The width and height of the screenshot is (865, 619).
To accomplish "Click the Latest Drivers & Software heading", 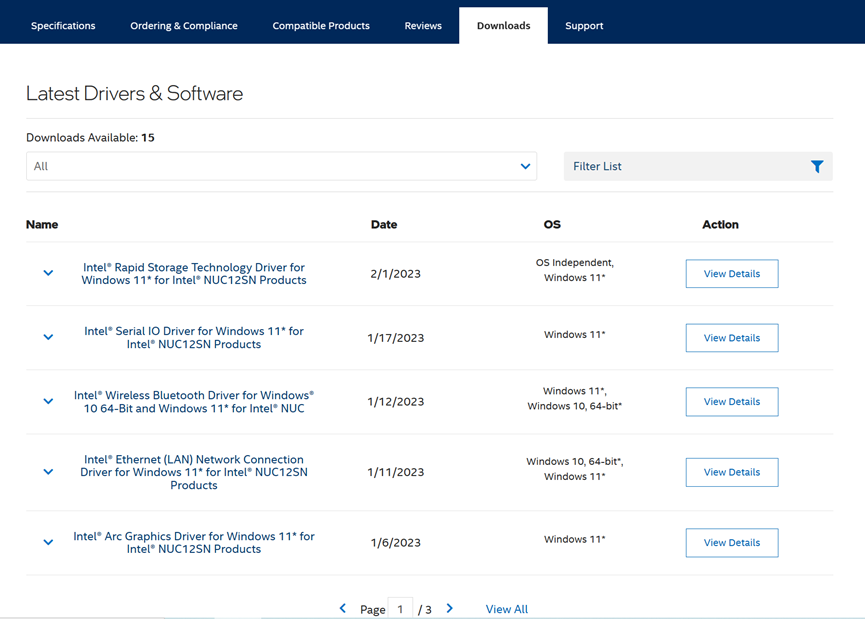I will coord(135,93).
